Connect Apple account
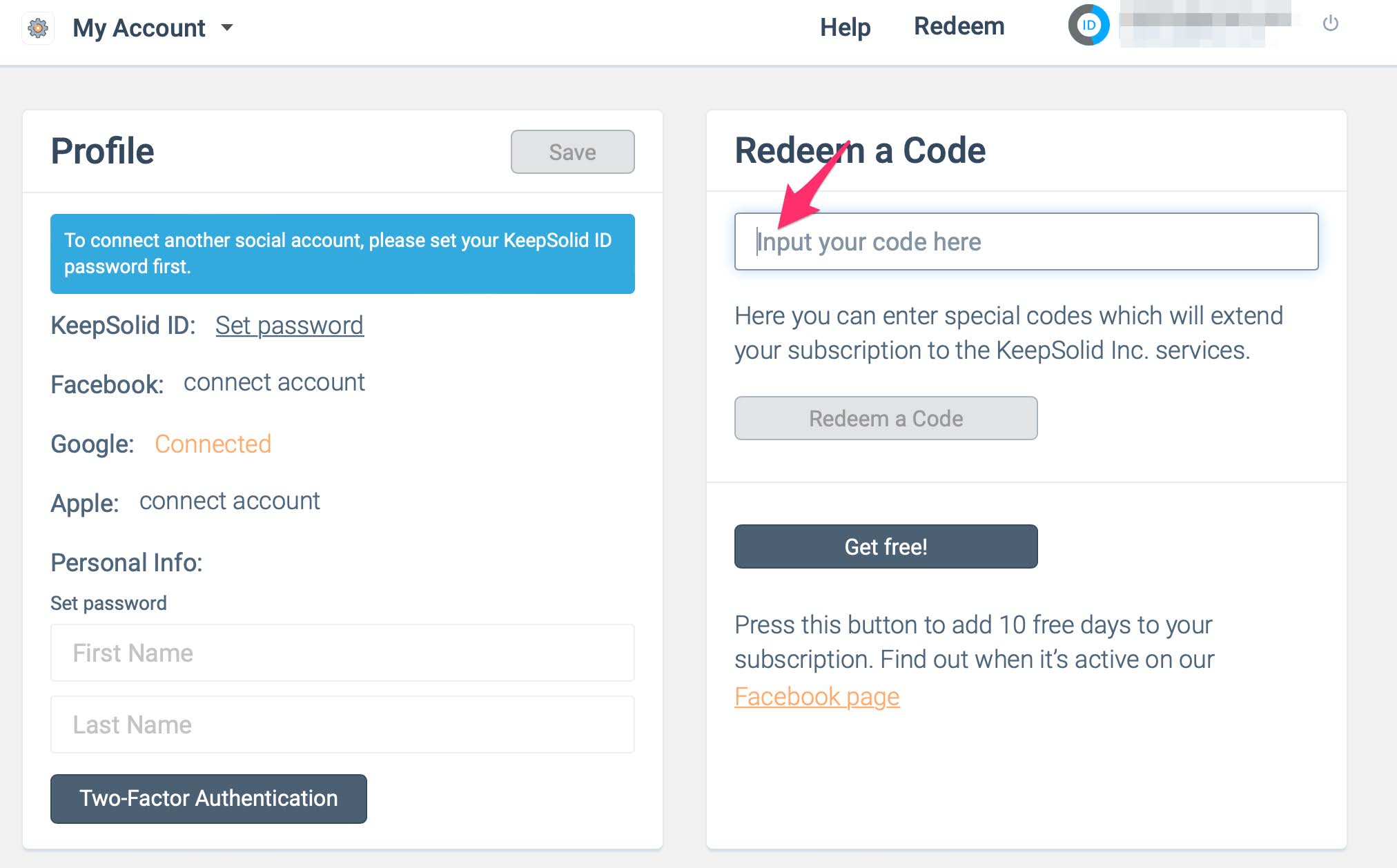This screenshot has height=868, width=1397. coord(229,501)
